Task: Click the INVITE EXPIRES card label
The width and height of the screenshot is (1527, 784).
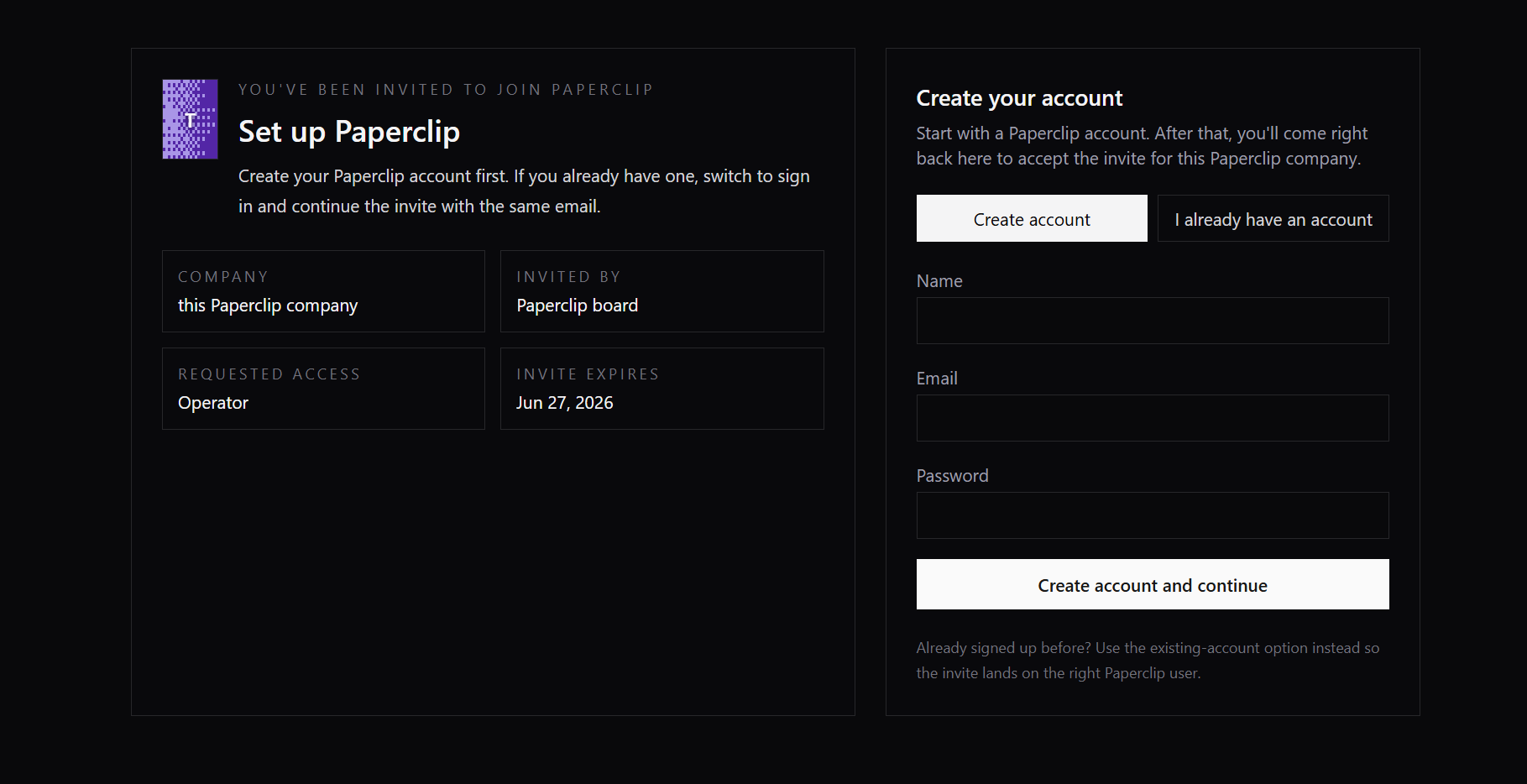Action: coord(588,374)
